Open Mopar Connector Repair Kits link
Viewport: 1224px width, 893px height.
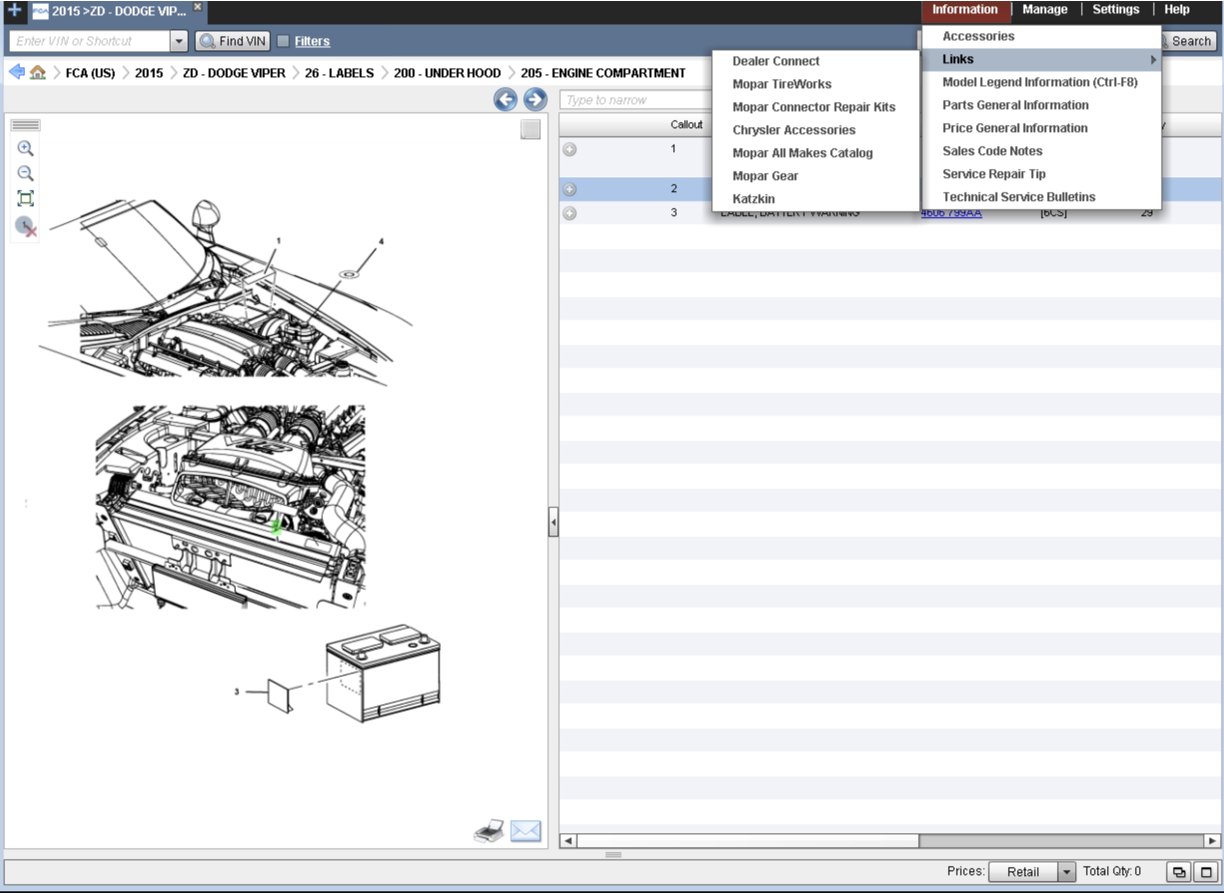coord(816,107)
